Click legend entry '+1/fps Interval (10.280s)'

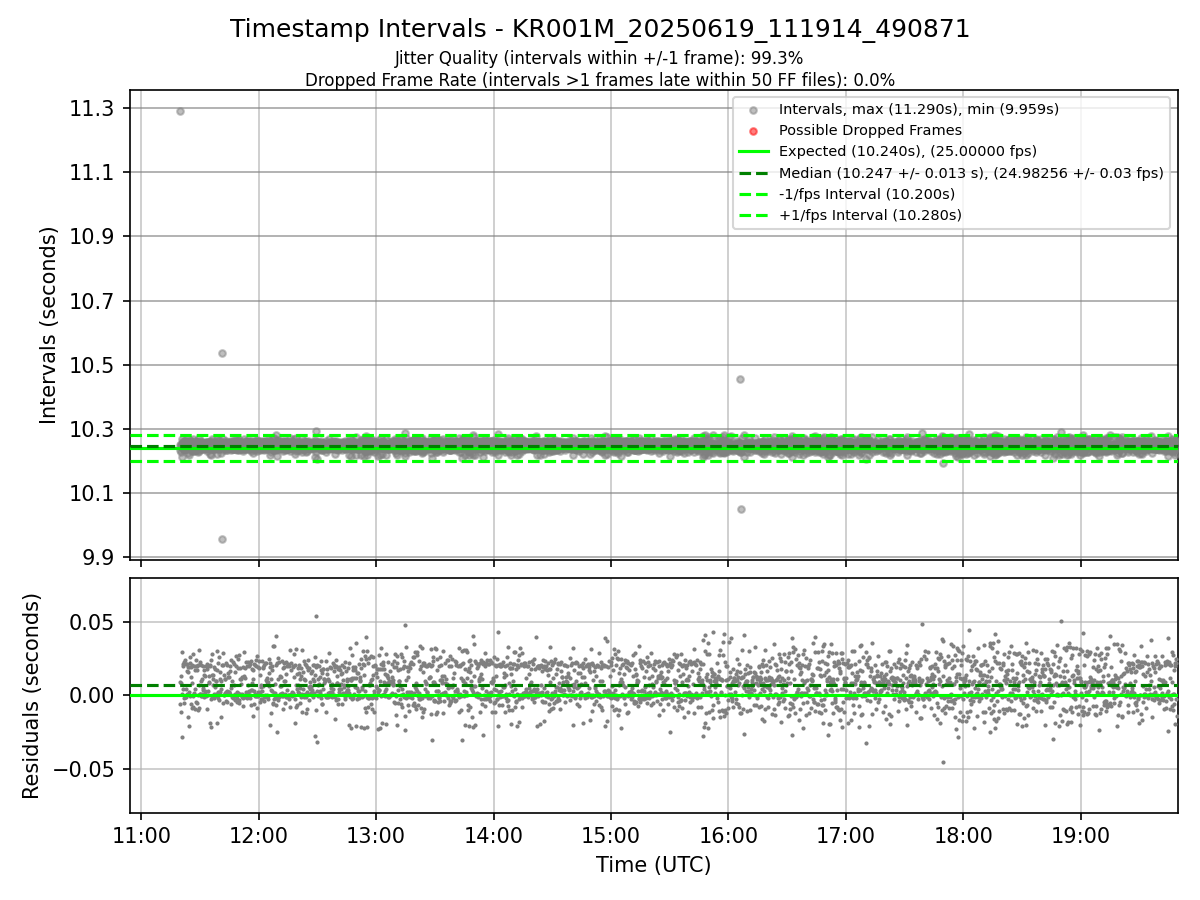click(x=870, y=215)
